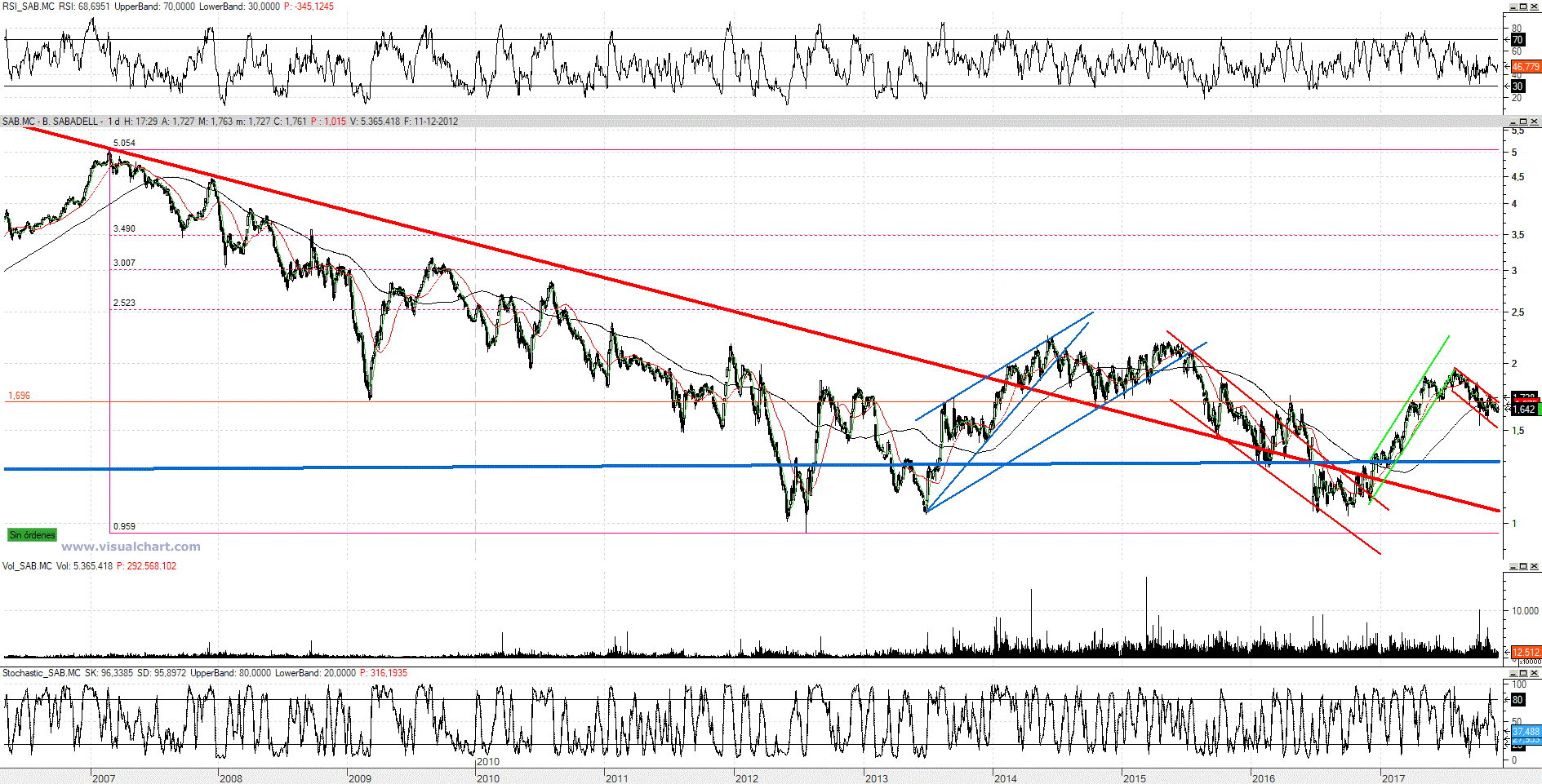Click the 'P: 292.568.102' value in volume header

pos(146,566)
